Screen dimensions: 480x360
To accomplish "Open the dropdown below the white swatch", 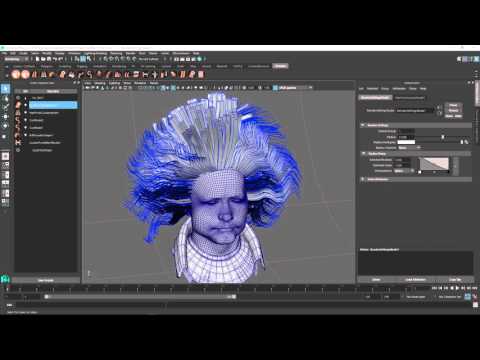I will pos(409,147).
